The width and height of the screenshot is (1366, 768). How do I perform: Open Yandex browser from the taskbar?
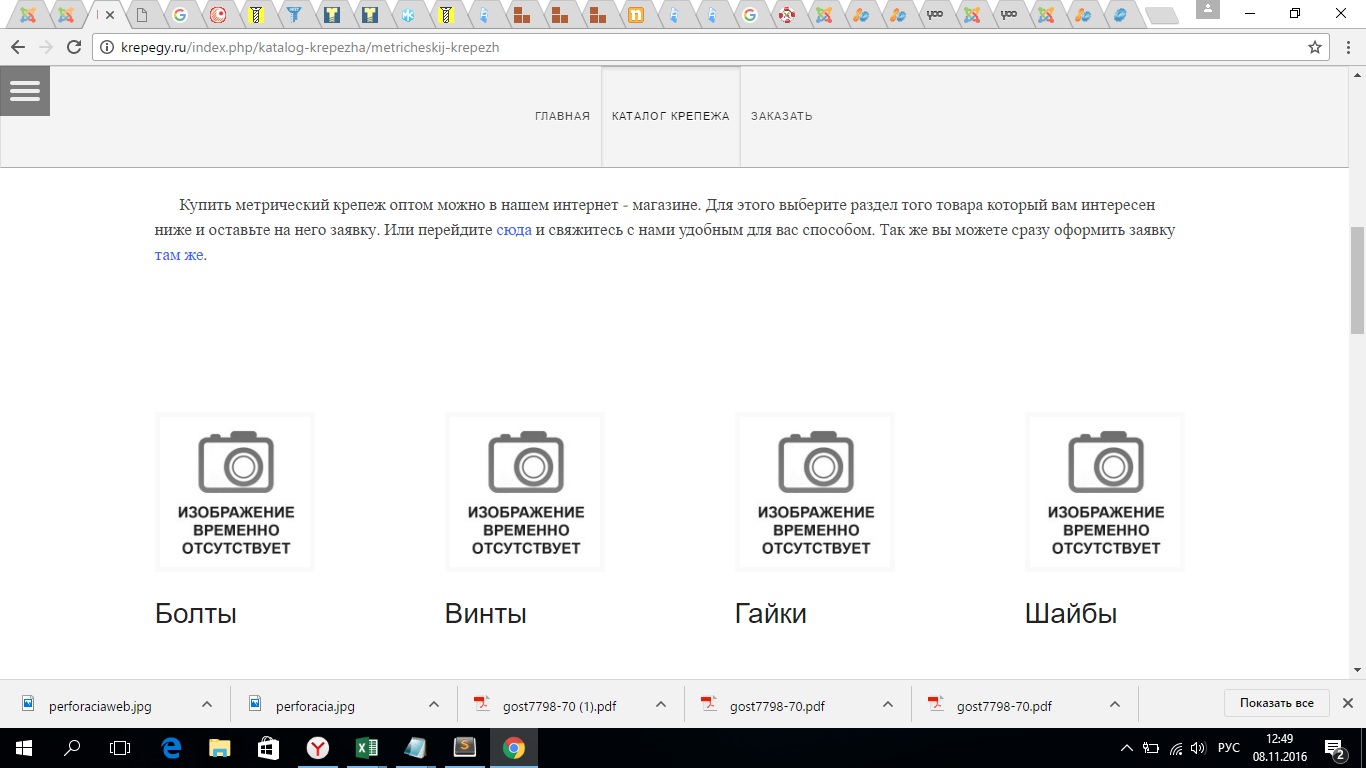coord(317,748)
